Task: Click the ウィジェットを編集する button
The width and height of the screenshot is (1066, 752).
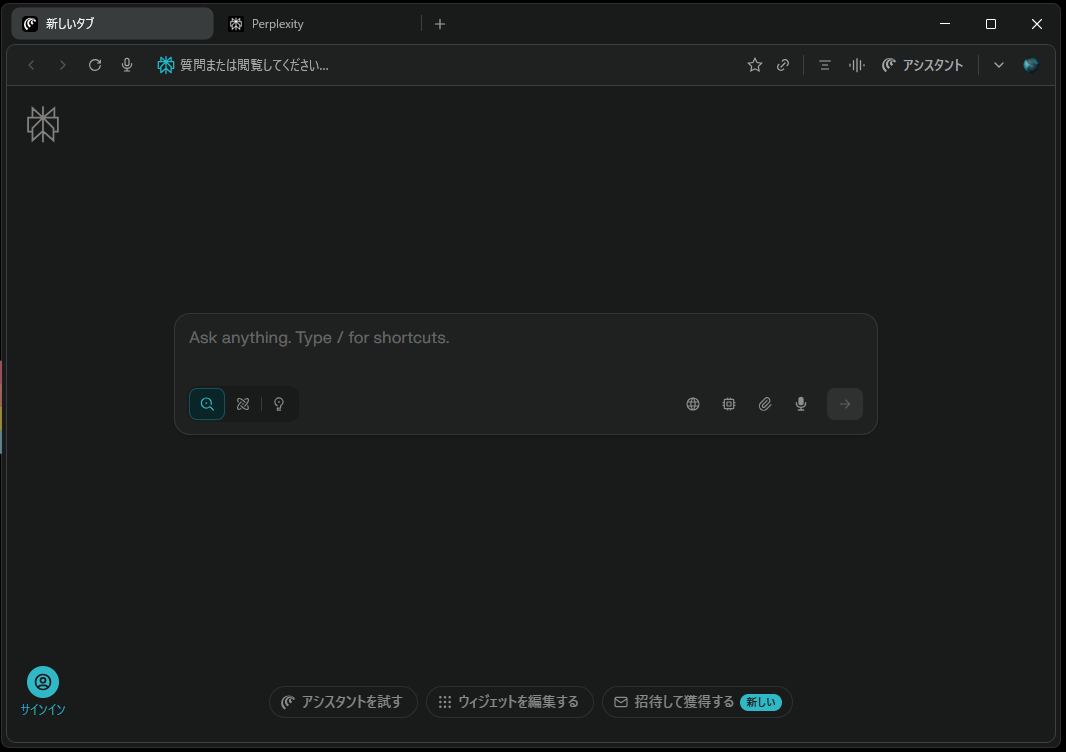Action: [x=509, y=702]
